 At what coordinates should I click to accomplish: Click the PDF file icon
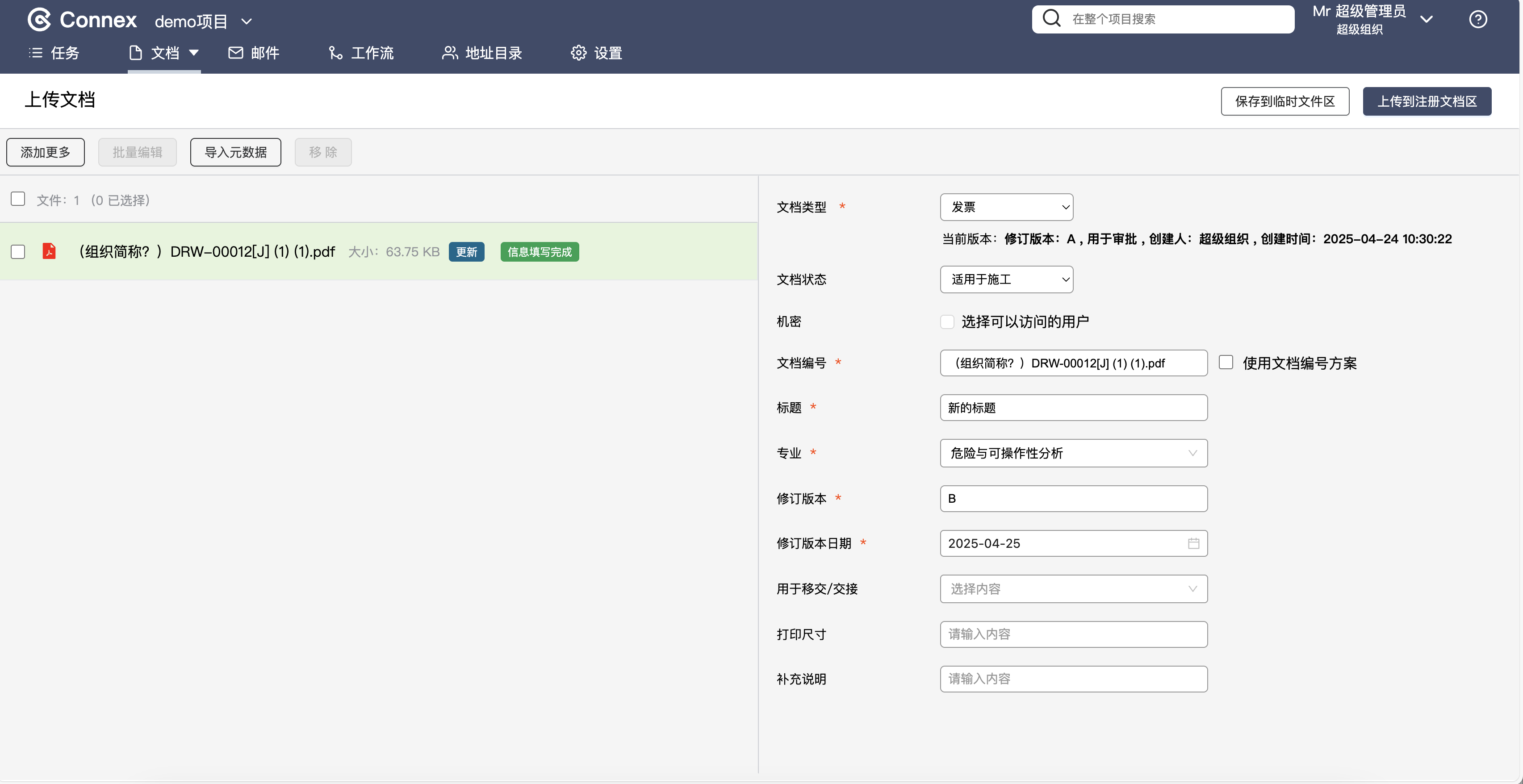(49, 252)
